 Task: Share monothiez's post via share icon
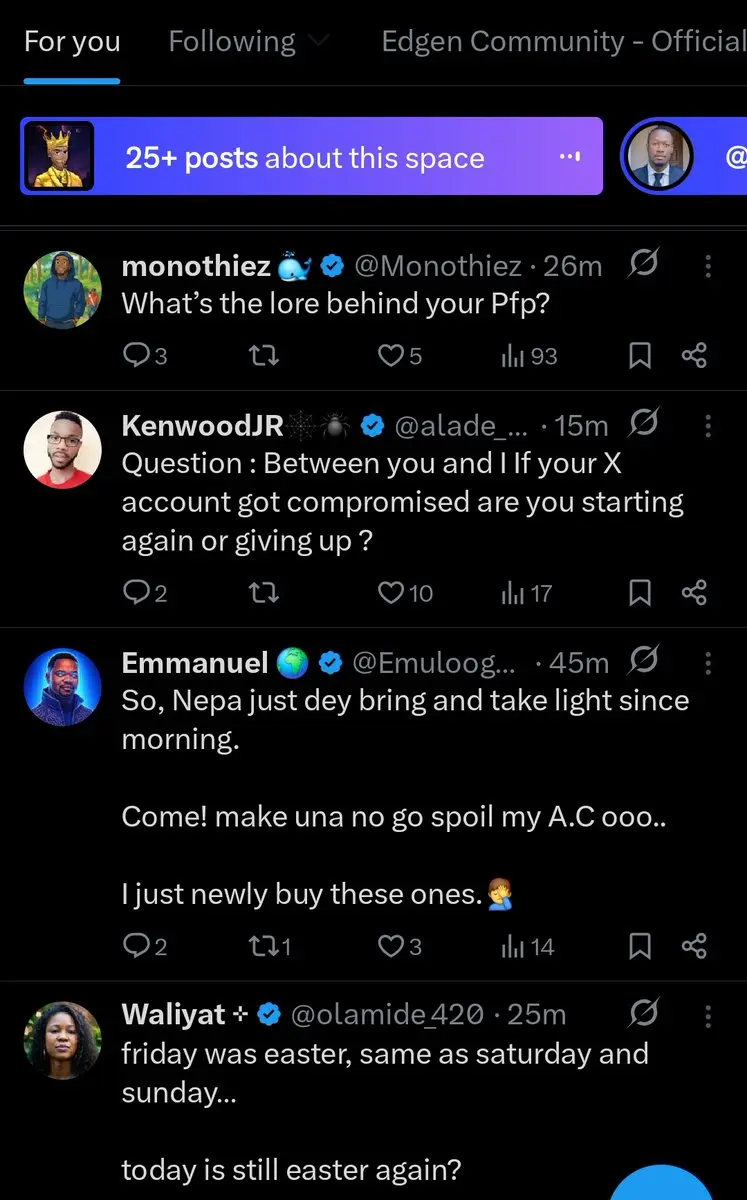coord(694,356)
